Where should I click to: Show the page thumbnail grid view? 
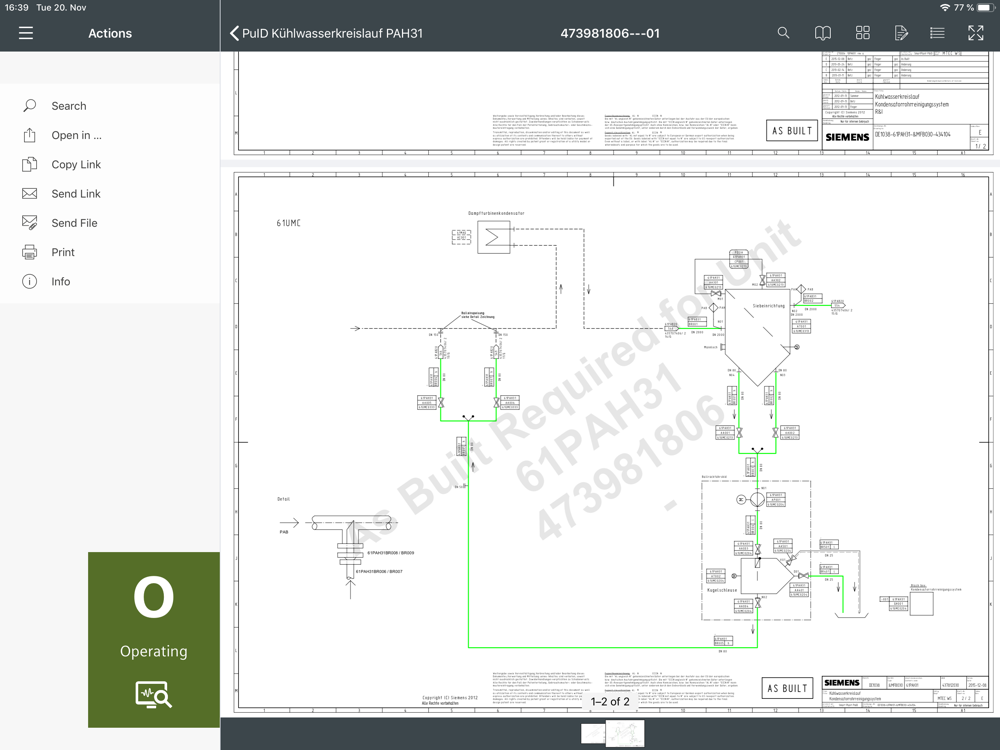click(862, 33)
